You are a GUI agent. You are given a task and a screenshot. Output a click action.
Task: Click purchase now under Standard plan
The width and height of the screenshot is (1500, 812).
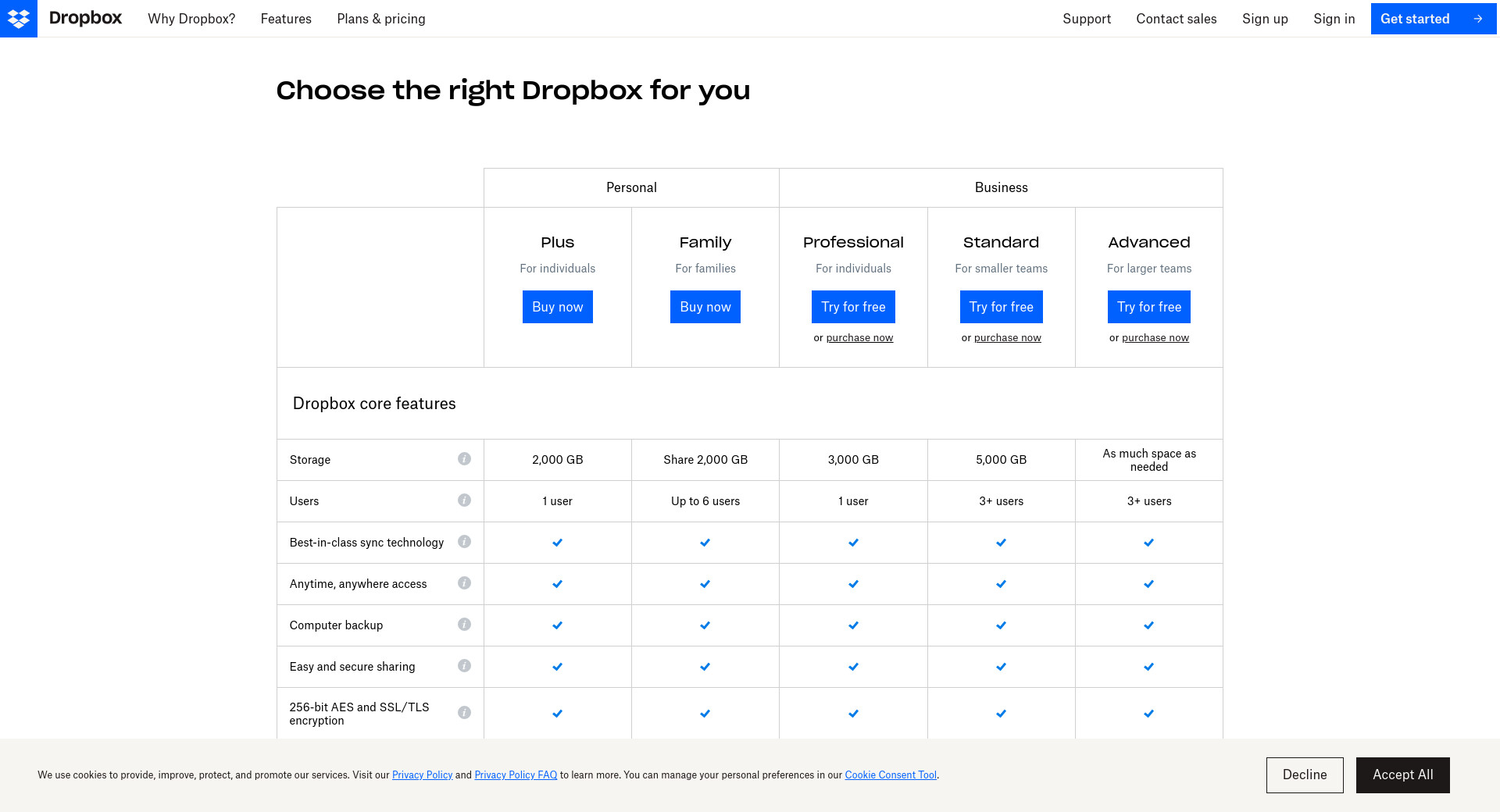coord(1007,338)
